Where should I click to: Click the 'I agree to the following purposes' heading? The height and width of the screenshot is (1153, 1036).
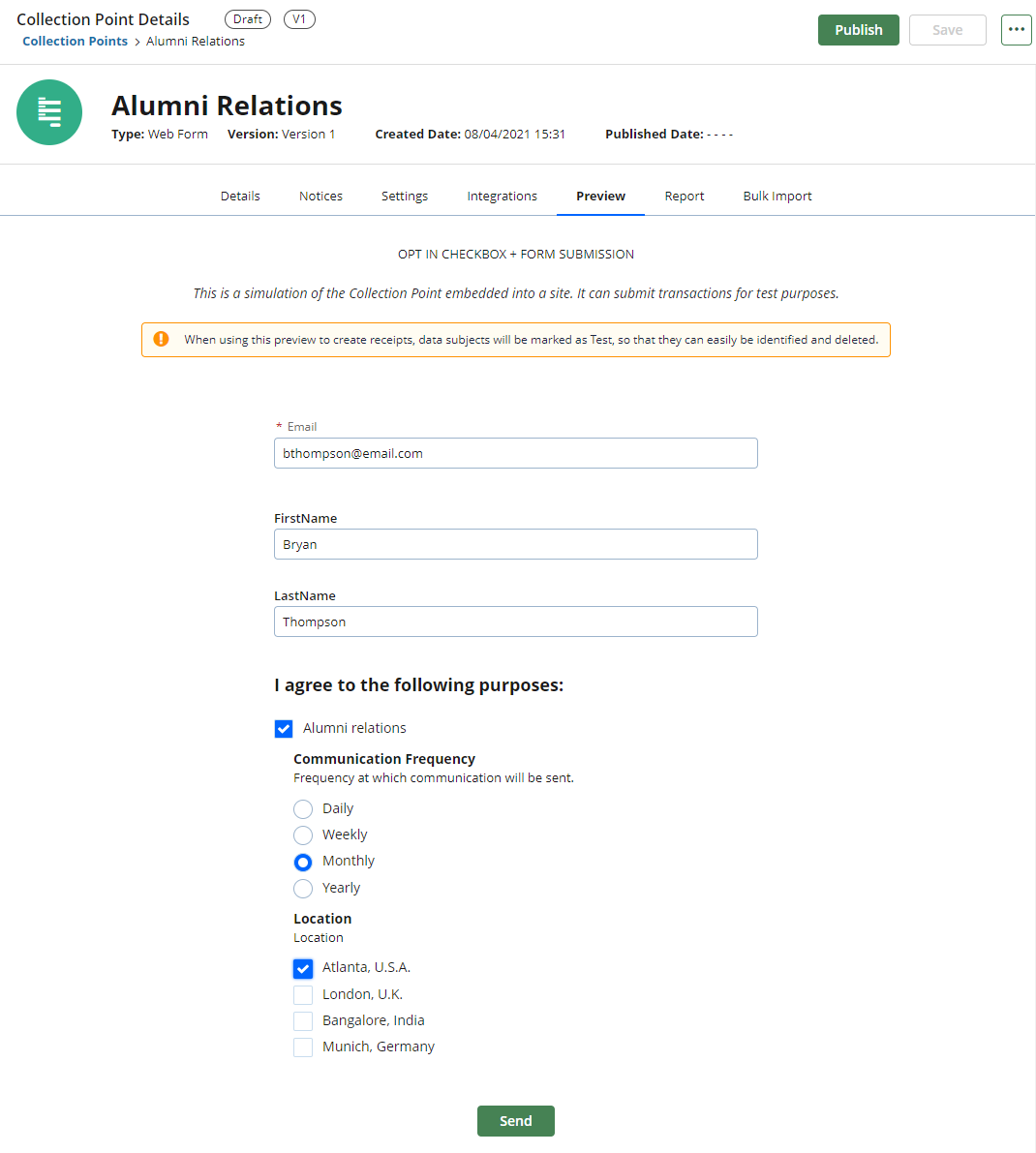418,685
